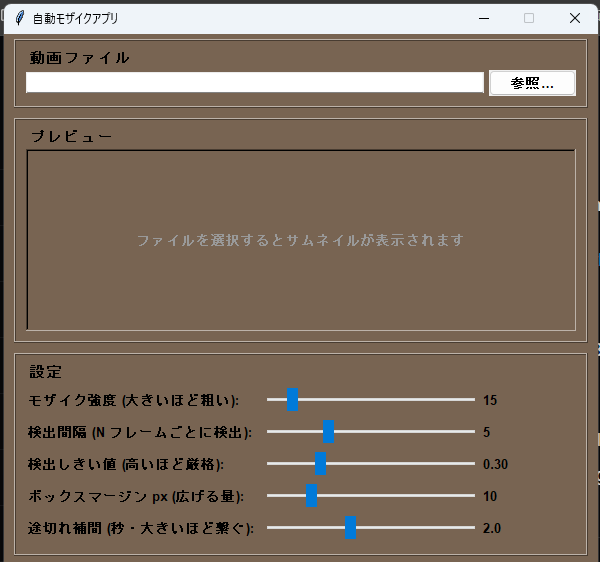
Task: Click the 途切れ補間 (秒・大きいほど繋ぐ) label
Action: pos(141,528)
